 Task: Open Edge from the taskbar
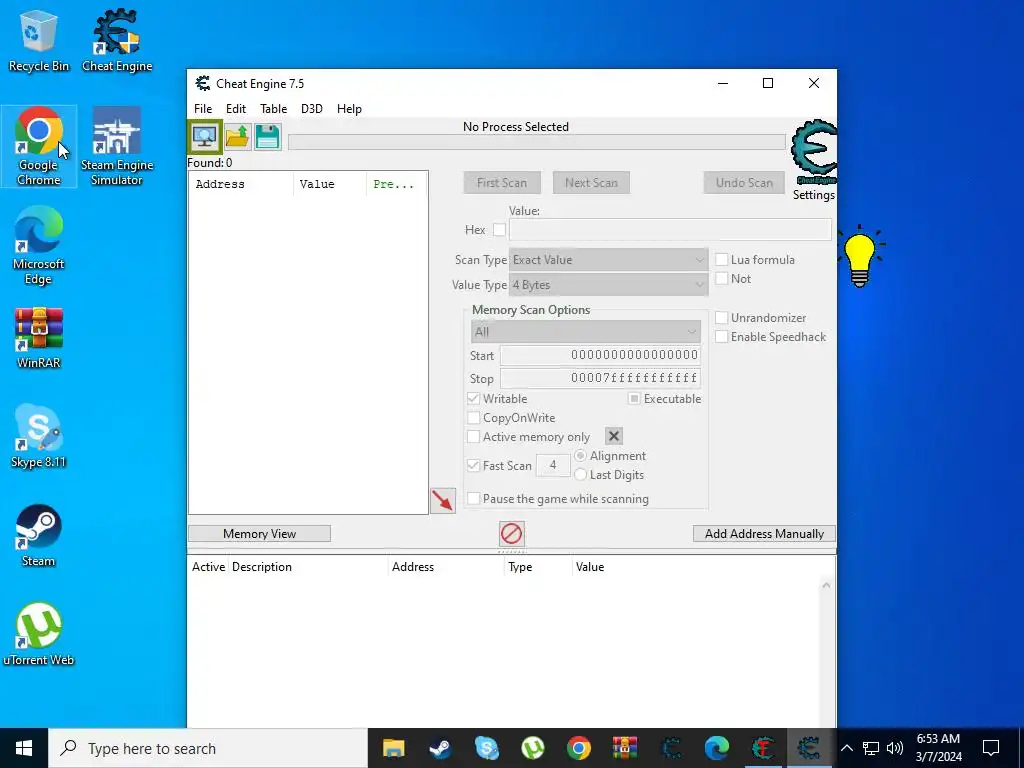(717, 748)
